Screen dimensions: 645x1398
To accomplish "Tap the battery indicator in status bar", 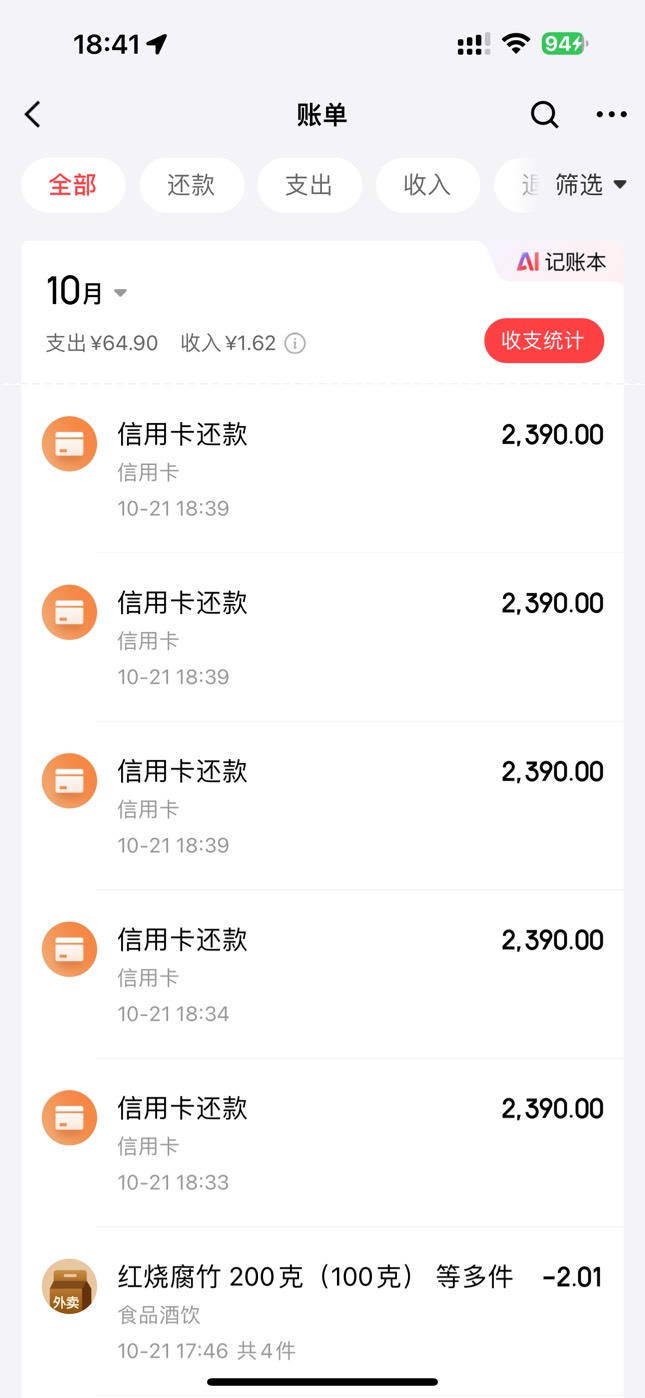I will click(564, 44).
